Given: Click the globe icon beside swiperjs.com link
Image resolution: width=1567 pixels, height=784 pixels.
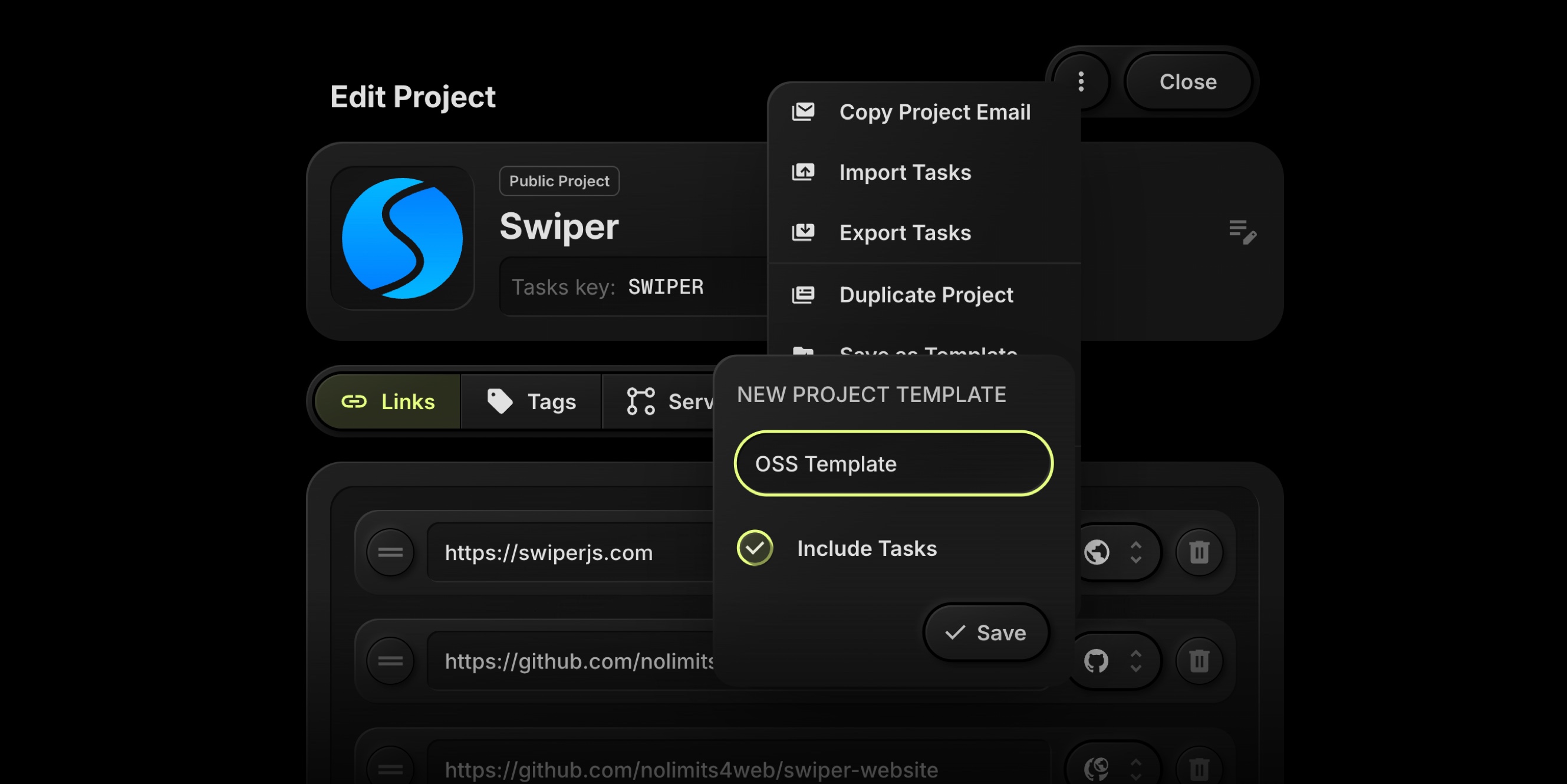Looking at the screenshot, I should coord(1096,552).
